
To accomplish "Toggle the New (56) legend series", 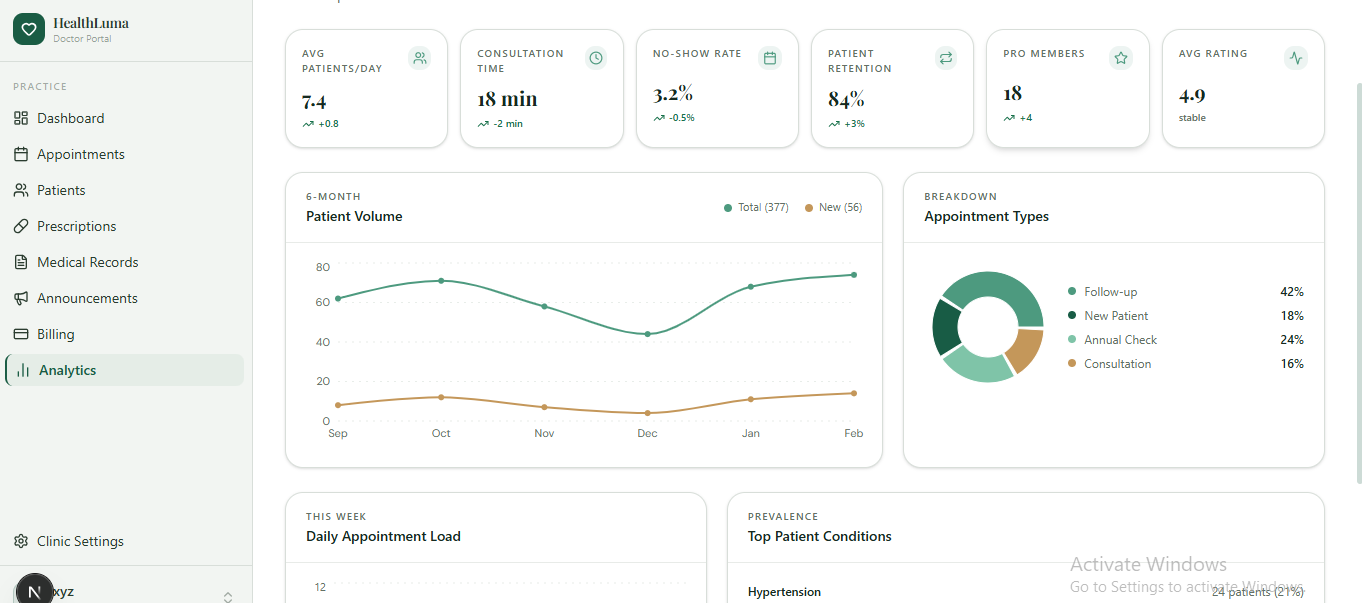I will (833, 208).
